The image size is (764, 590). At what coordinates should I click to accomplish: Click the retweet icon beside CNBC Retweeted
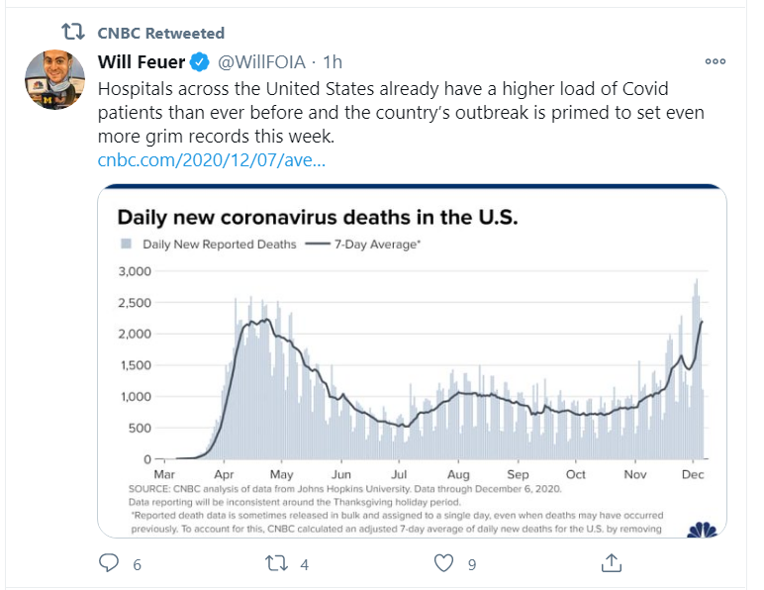(73, 33)
